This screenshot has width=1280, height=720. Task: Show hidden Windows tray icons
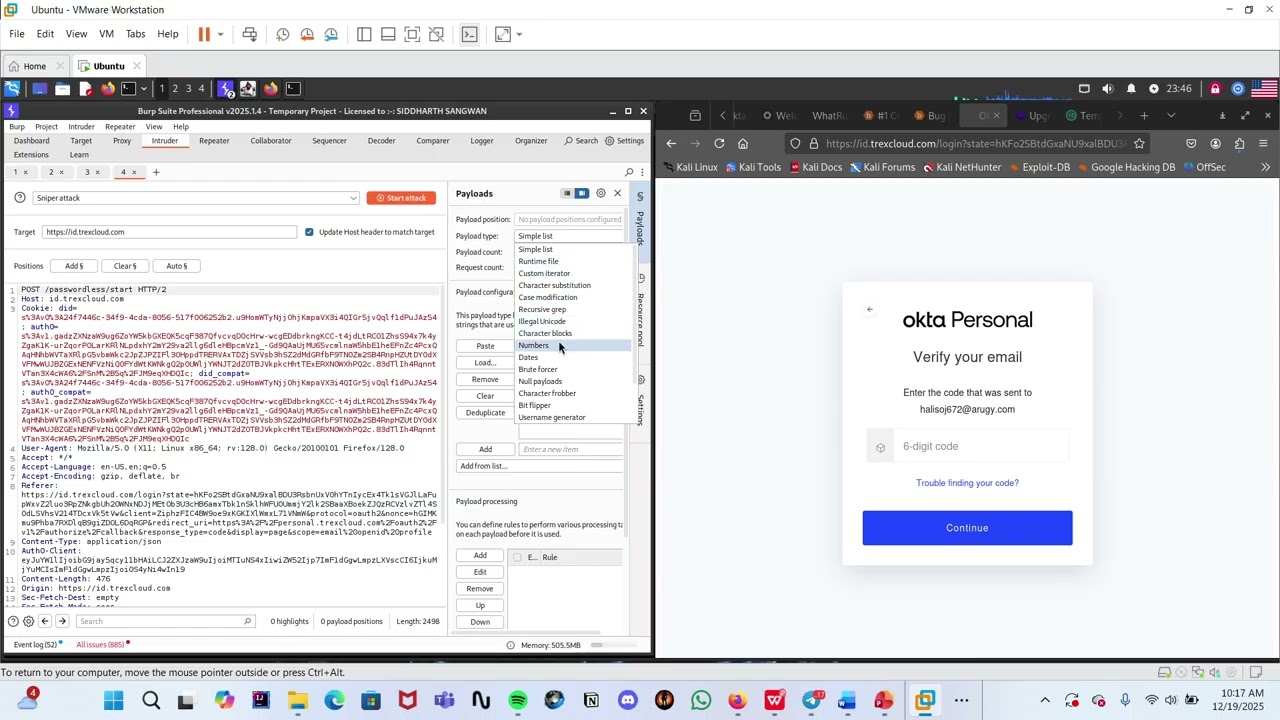point(1045,701)
